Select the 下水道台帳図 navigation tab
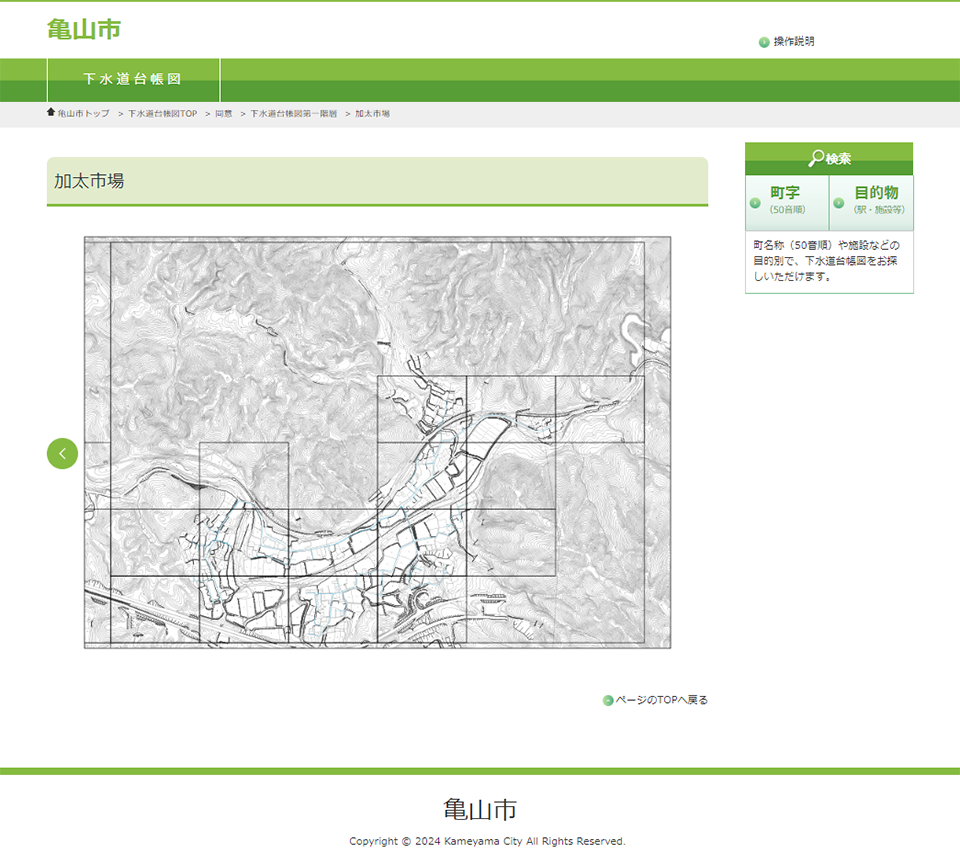Screen dimensions: 960x864 click(133, 80)
